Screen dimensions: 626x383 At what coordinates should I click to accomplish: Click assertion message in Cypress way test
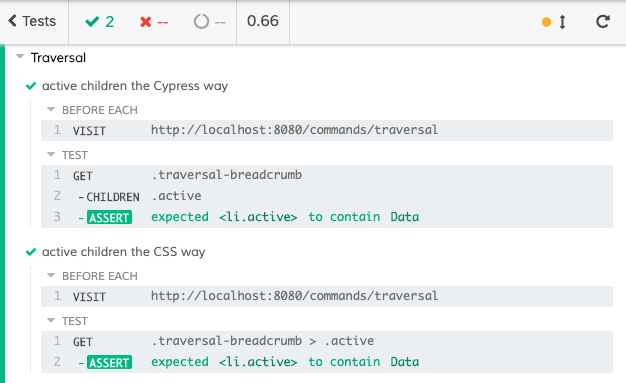285,217
